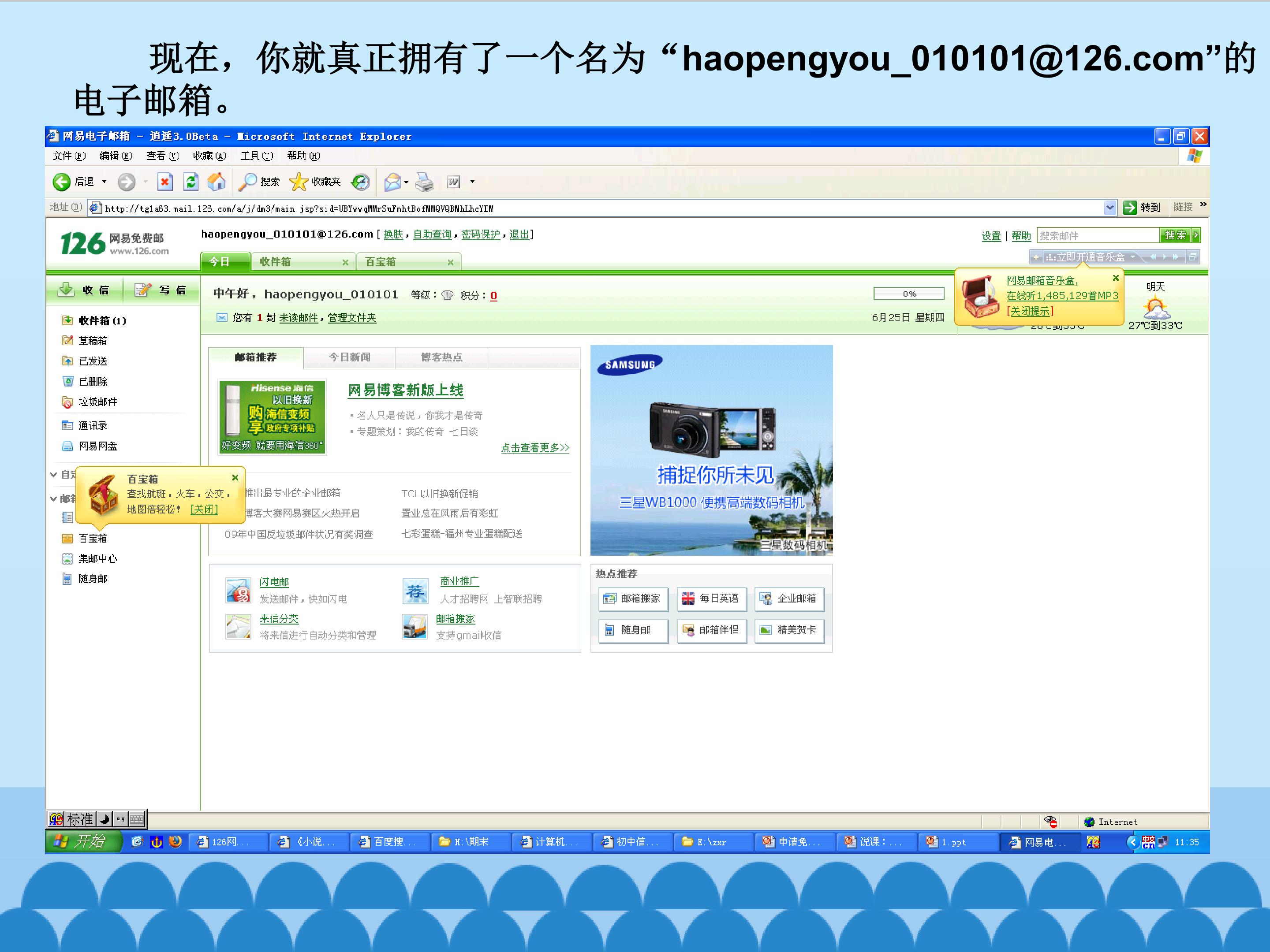
Task: Open the 未读邮件 link
Action: pyautogui.click(x=299, y=317)
